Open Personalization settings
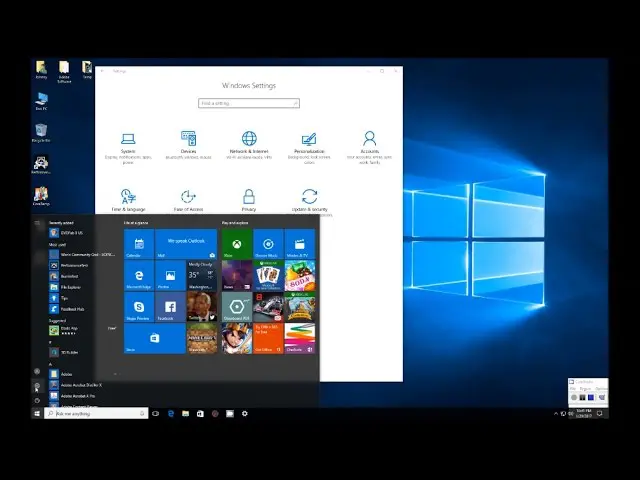 click(309, 144)
